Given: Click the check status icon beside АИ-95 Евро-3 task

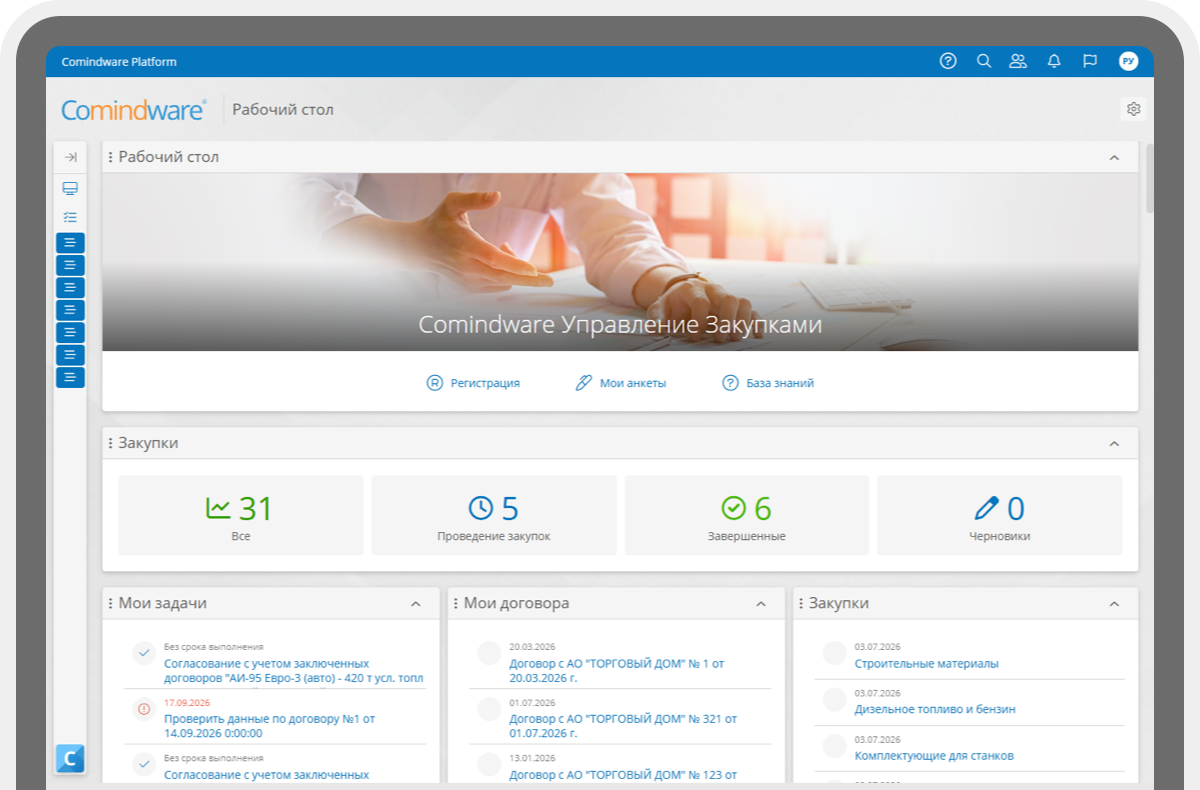Looking at the screenshot, I should (x=144, y=653).
